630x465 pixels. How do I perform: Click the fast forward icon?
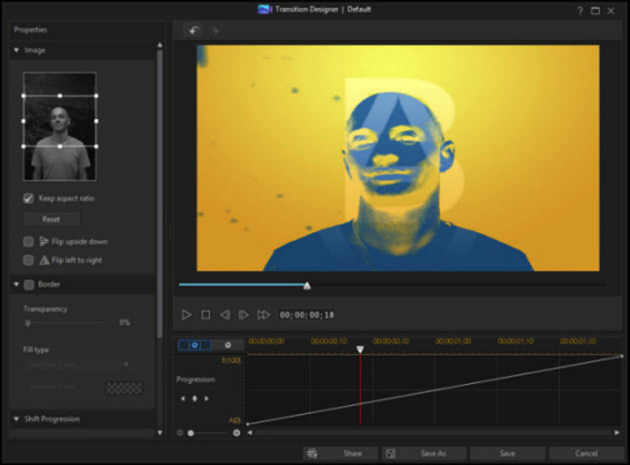pos(264,315)
